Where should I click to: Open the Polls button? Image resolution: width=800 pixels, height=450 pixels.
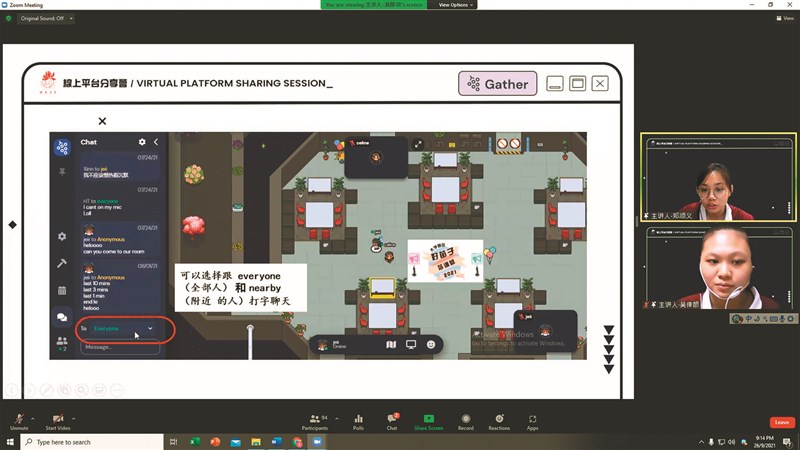359,421
